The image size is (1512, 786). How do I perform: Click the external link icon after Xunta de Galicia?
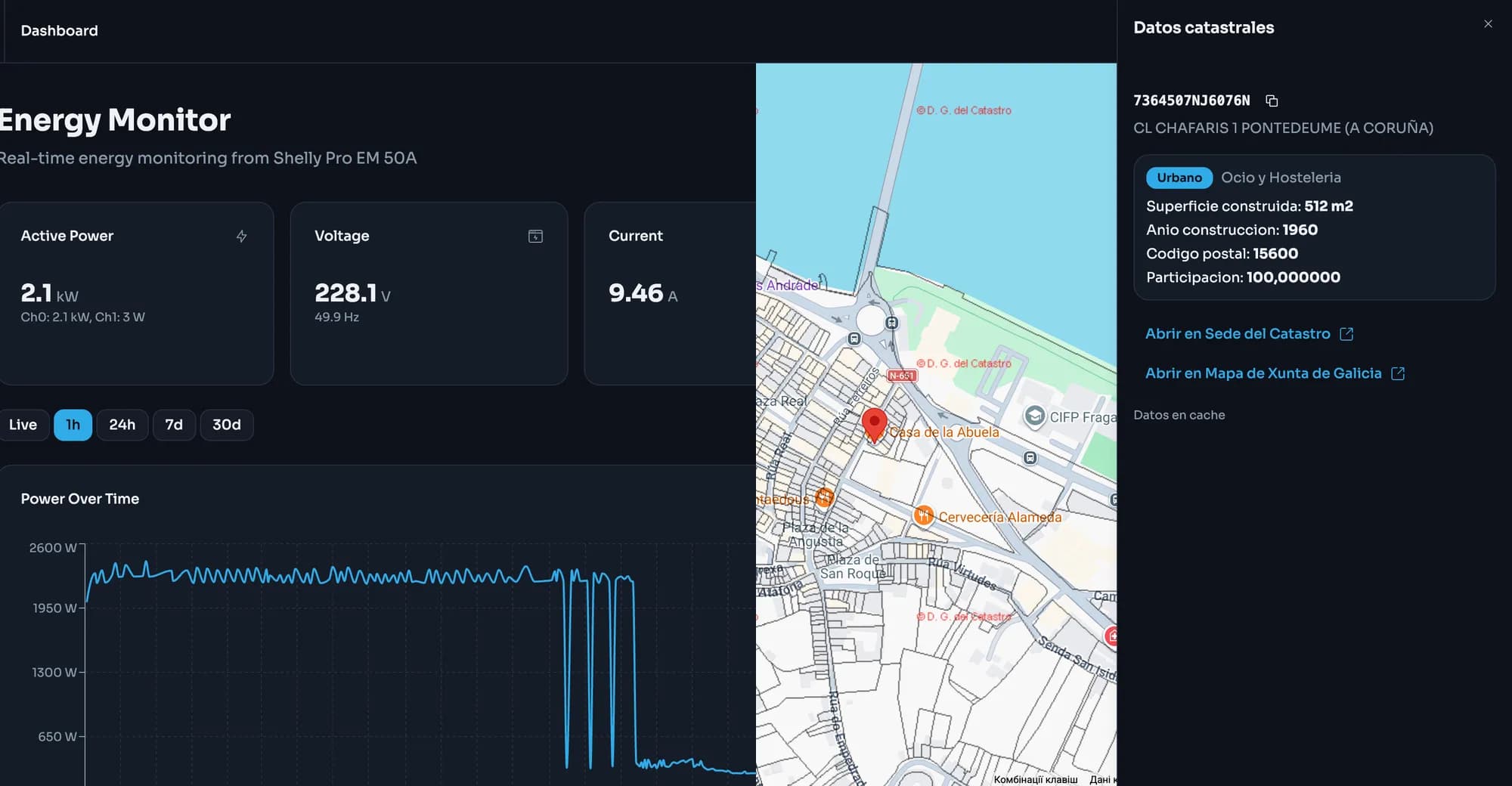(x=1398, y=373)
